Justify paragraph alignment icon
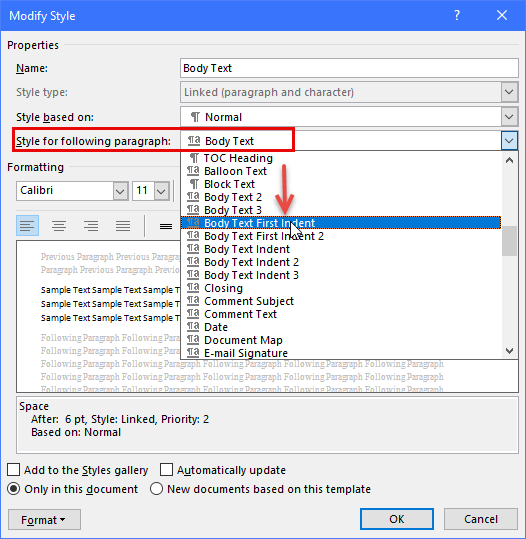Screen dimensions: 526x539 coord(123,226)
